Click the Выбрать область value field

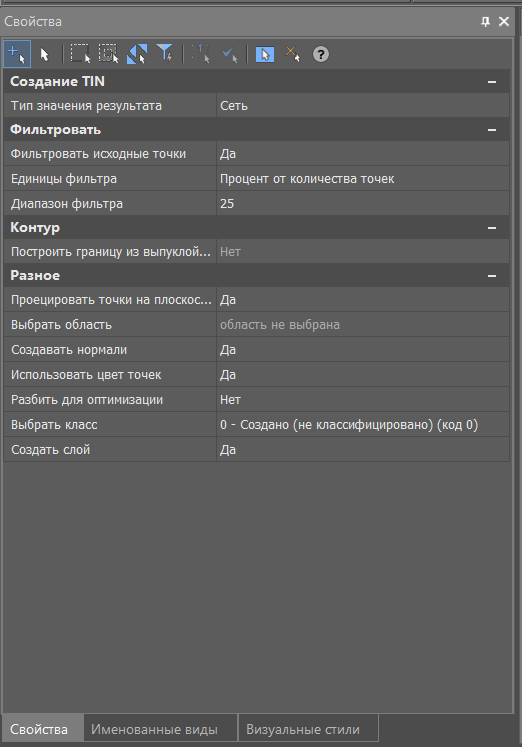(362, 325)
